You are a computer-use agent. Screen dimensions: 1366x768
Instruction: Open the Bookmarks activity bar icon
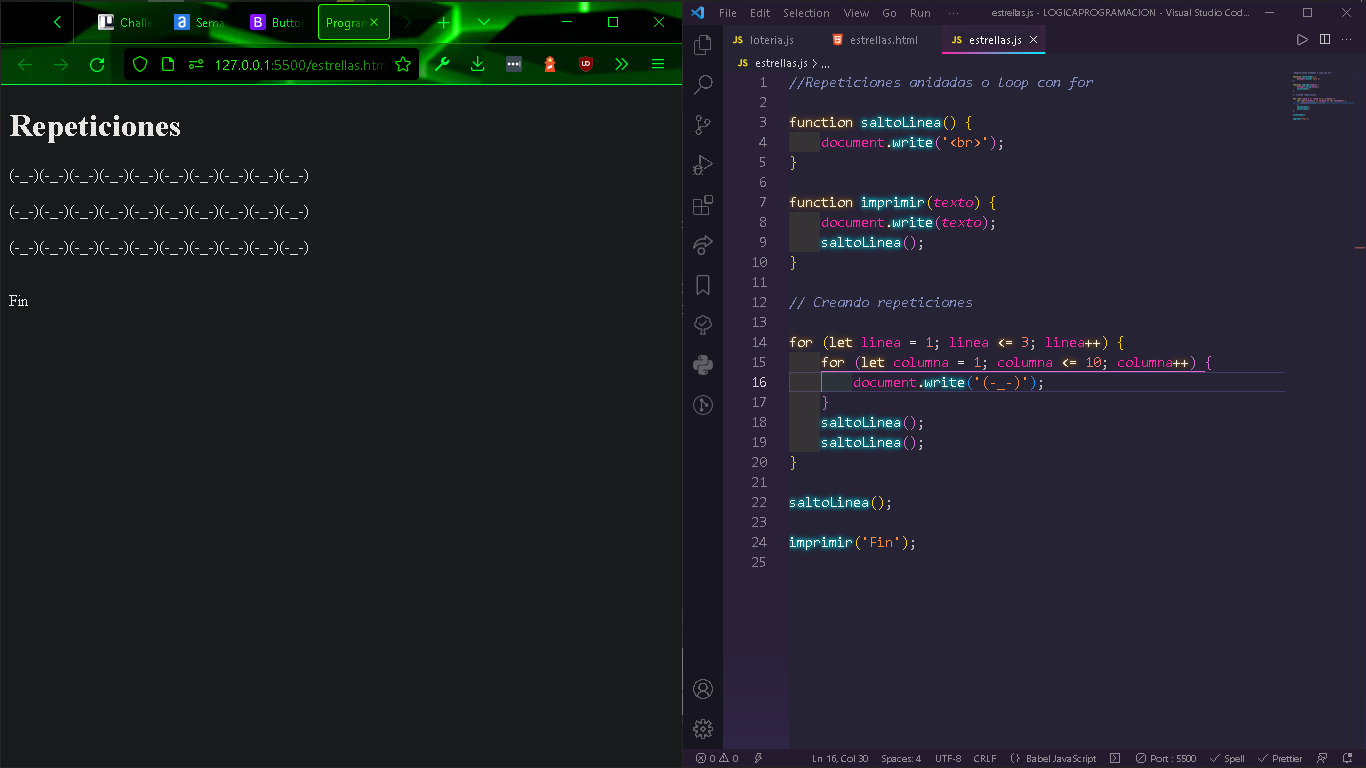pos(703,285)
